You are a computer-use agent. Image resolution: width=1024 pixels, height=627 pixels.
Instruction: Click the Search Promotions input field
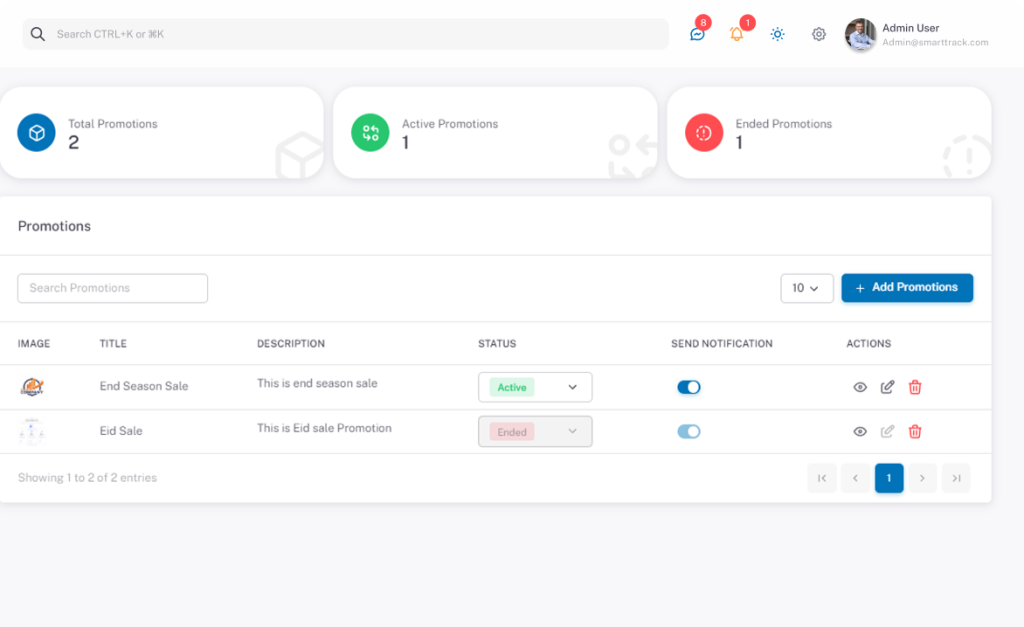pos(113,288)
